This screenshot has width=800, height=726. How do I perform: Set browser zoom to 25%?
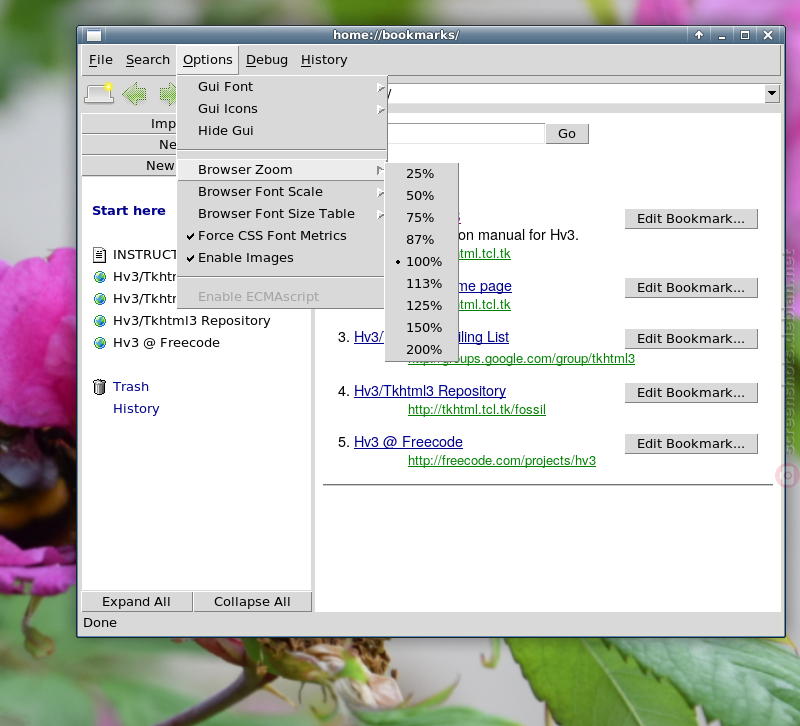[x=421, y=174]
